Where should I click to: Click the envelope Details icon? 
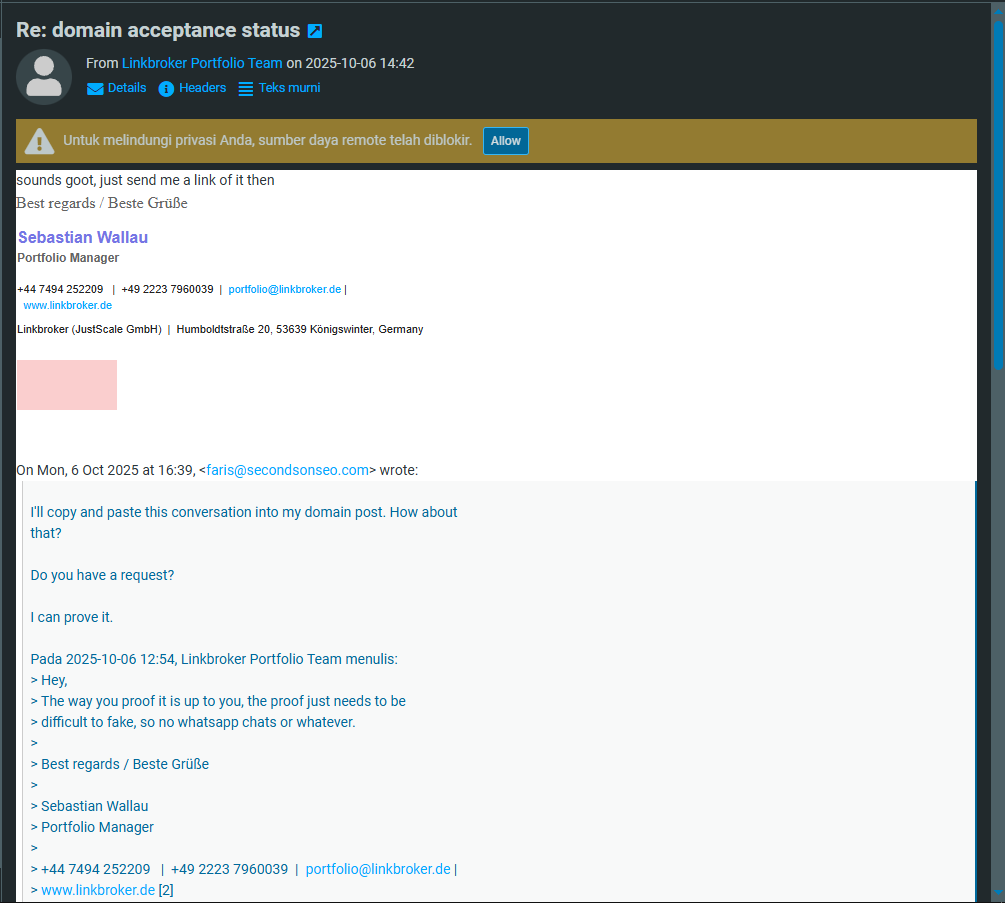95,88
